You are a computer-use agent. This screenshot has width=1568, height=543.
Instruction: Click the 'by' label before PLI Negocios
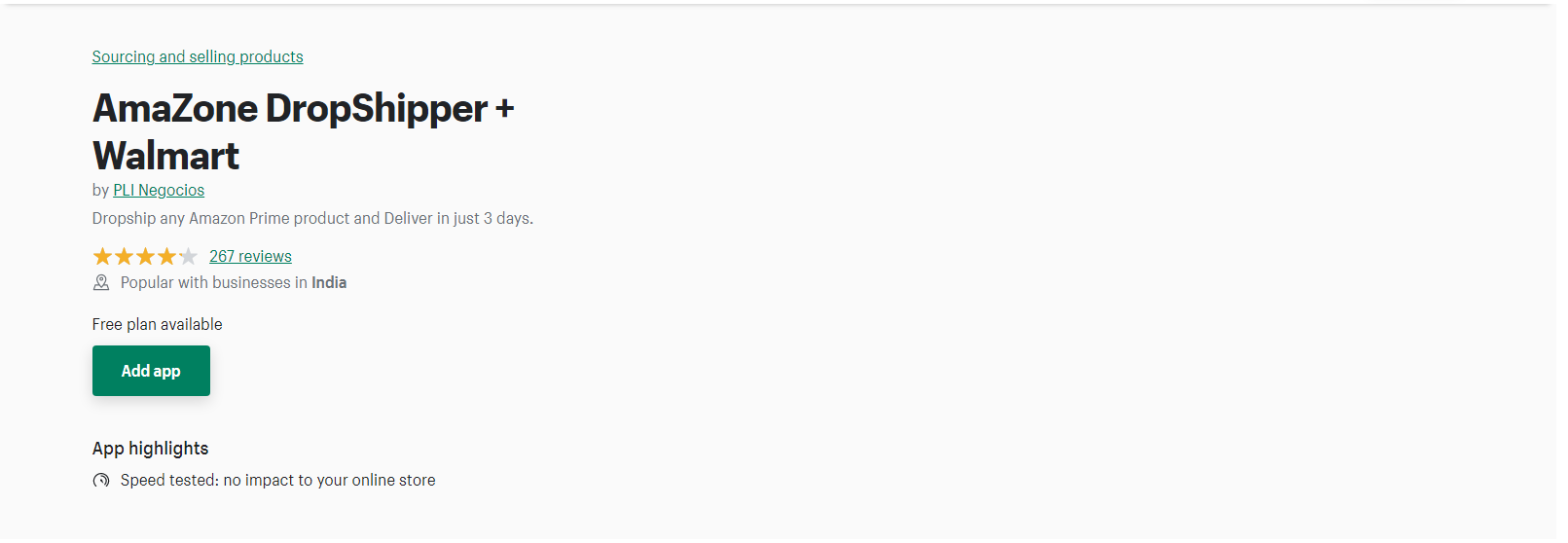click(101, 191)
